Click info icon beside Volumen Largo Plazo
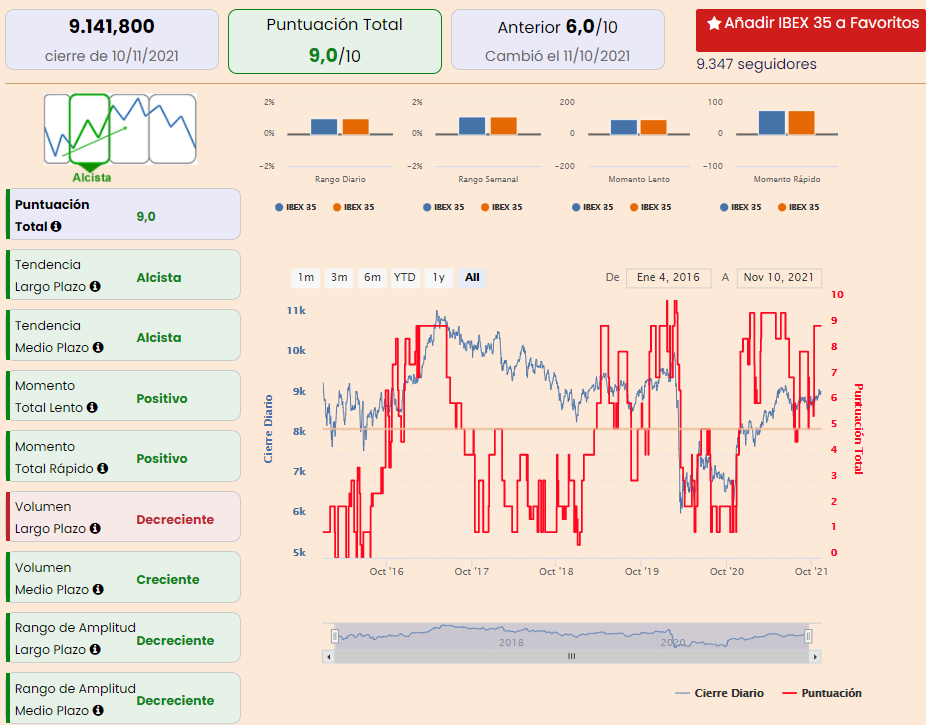Image resolution: width=926 pixels, height=725 pixels. pyautogui.click(x=95, y=529)
